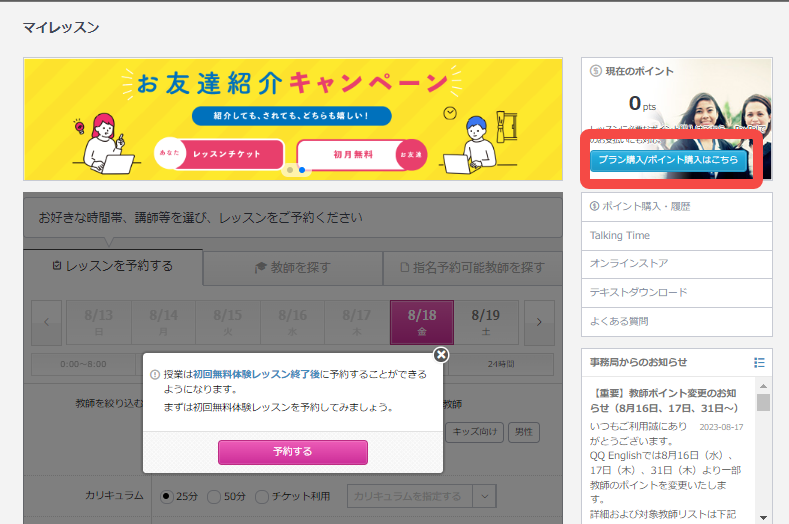Choose the チケット利用 radio option
Viewport: 789px width, 524px height.
coord(263,496)
